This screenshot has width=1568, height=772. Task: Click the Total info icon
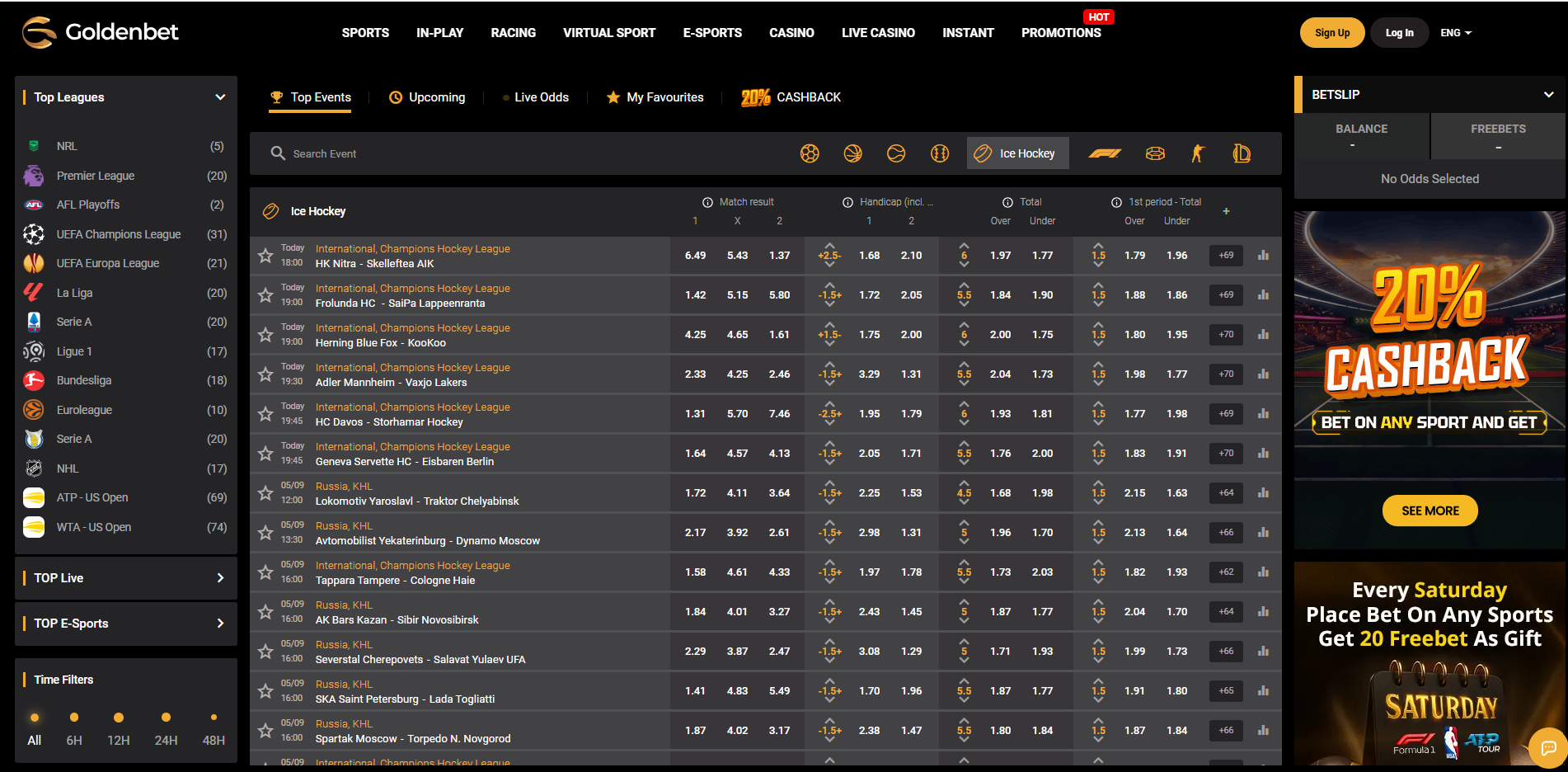1007,202
